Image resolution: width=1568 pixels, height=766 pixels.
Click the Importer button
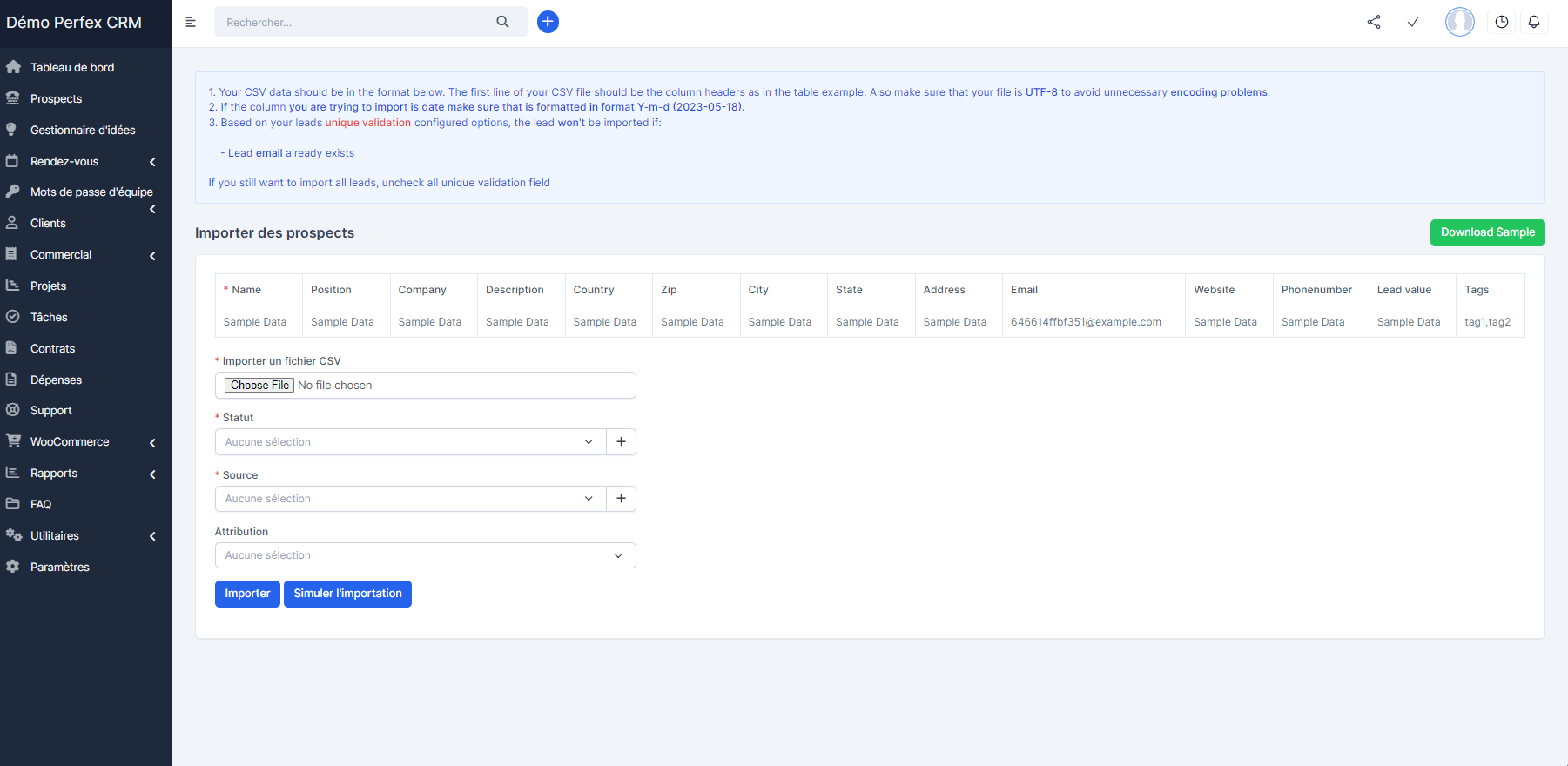(x=247, y=594)
